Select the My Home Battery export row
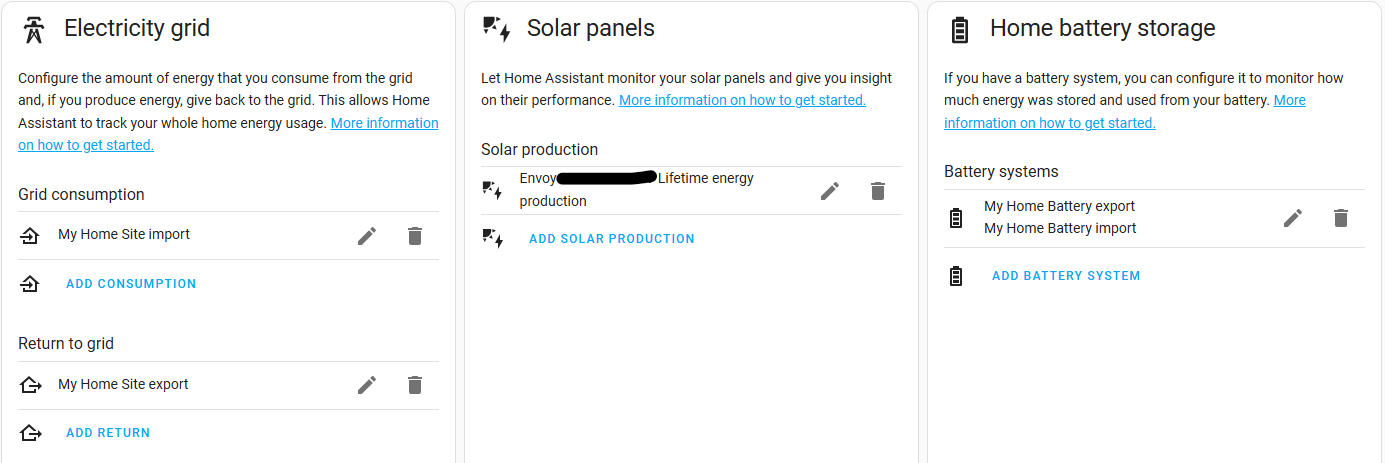The width and height of the screenshot is (1385, 463). click(1059, 207)
